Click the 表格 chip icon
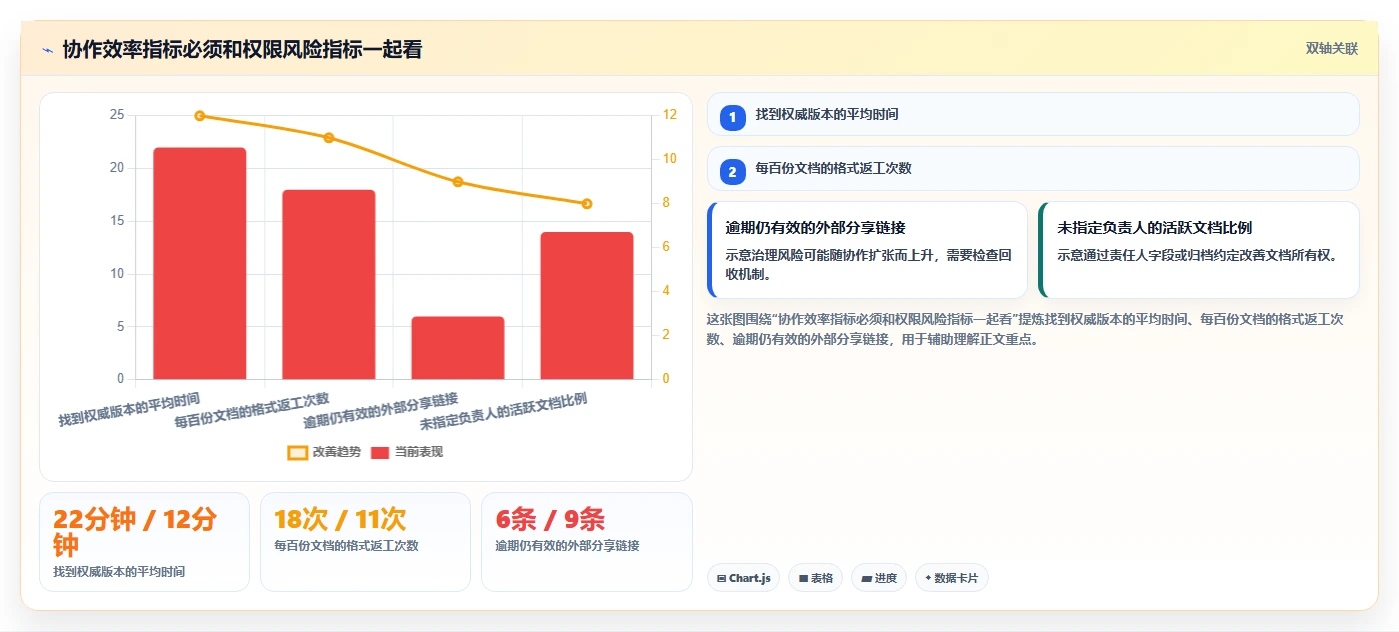This screenshot has width=1399, height=632. tap(803, 578)
